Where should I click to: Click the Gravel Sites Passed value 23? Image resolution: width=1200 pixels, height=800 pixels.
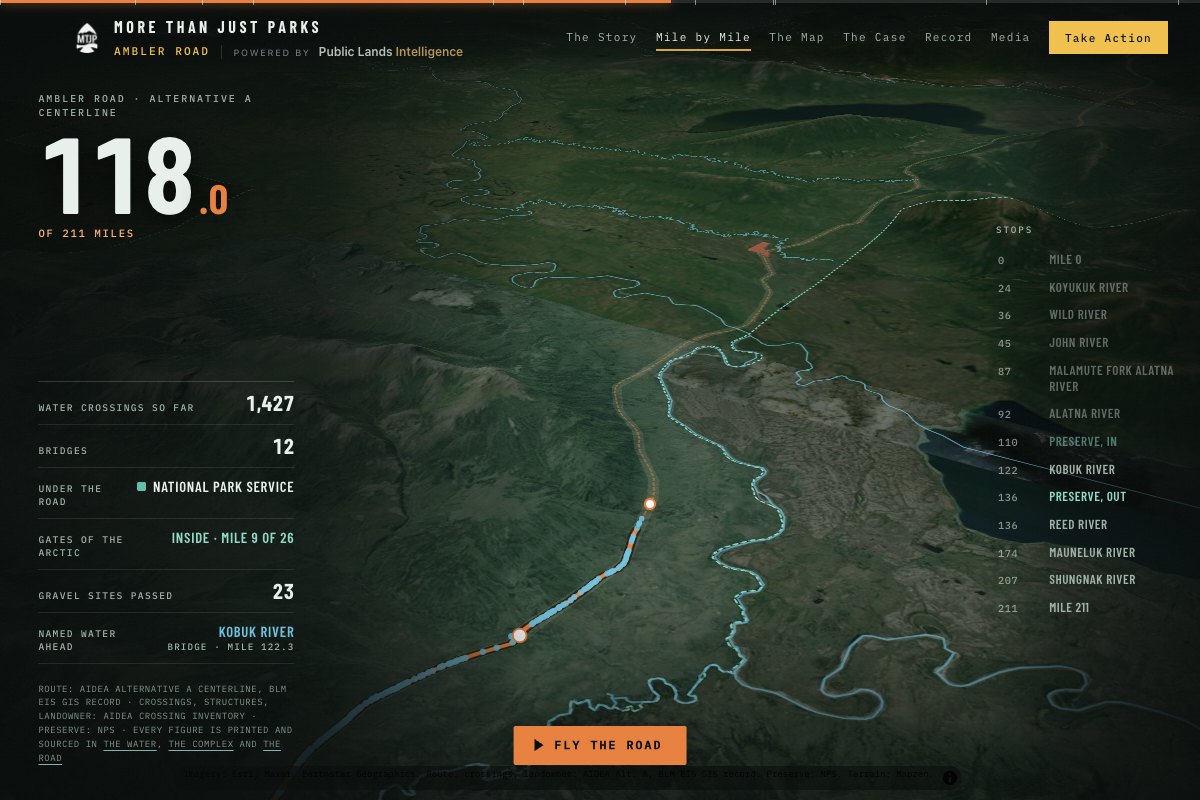(283, 592)
